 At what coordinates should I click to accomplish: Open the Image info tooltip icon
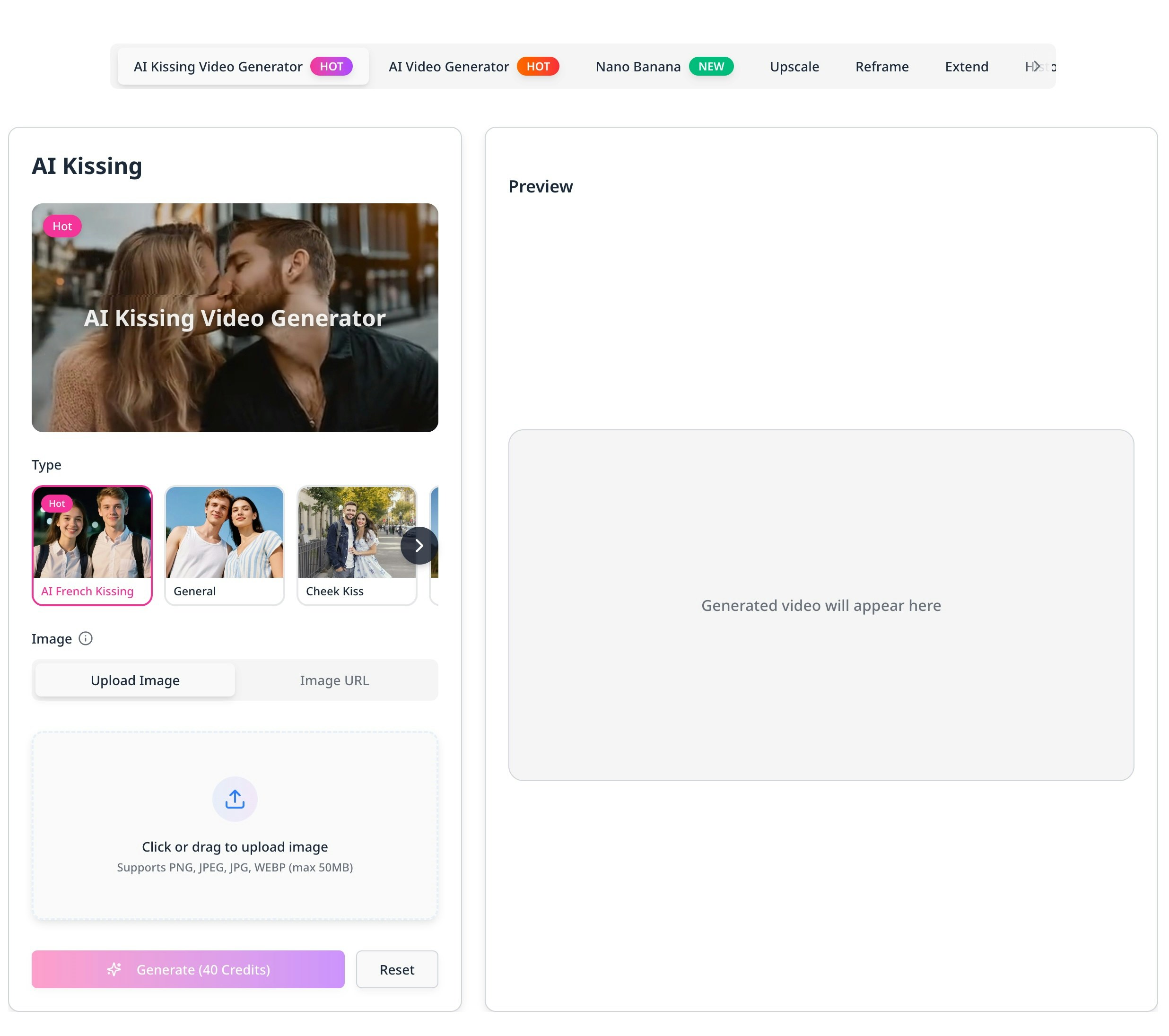(86, 639)
